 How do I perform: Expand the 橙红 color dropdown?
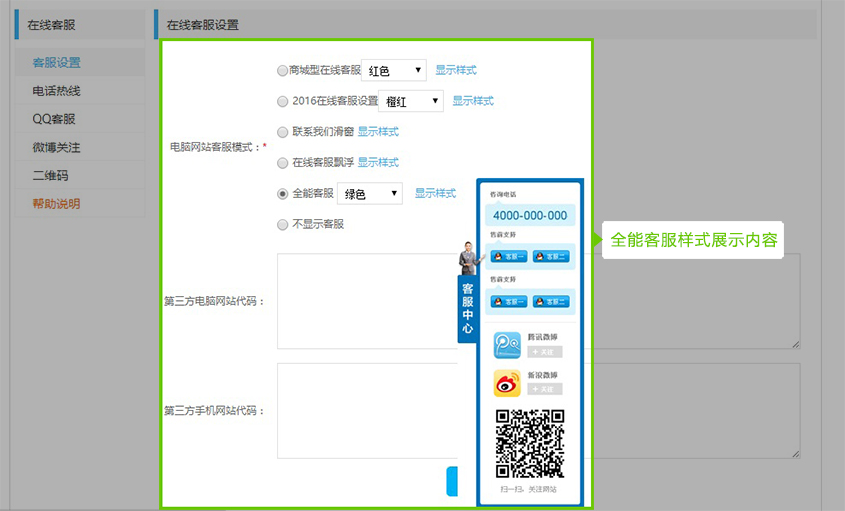[x=410, y=101]
